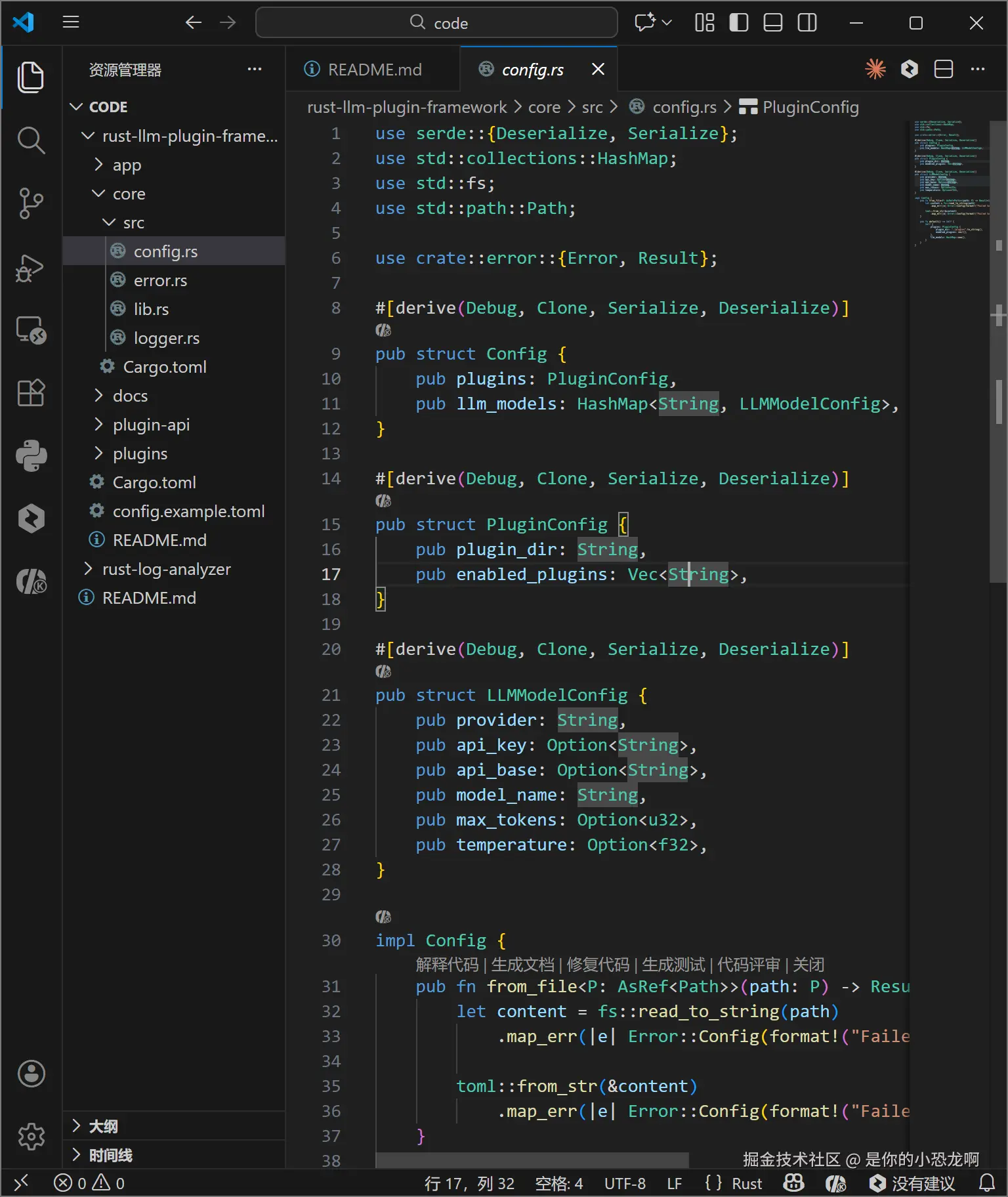The height and width of the screenshot is (1197, 1008).
Task: Change indentation setting 空格: 4
Action: [x=559, y=1183]
